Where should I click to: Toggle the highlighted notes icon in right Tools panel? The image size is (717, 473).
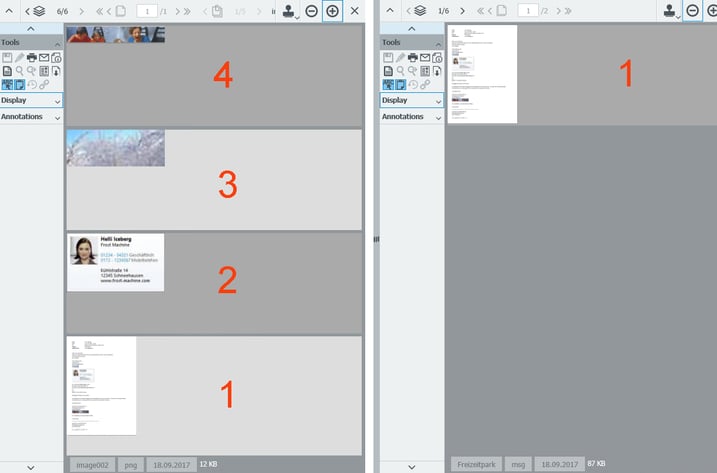401,85
